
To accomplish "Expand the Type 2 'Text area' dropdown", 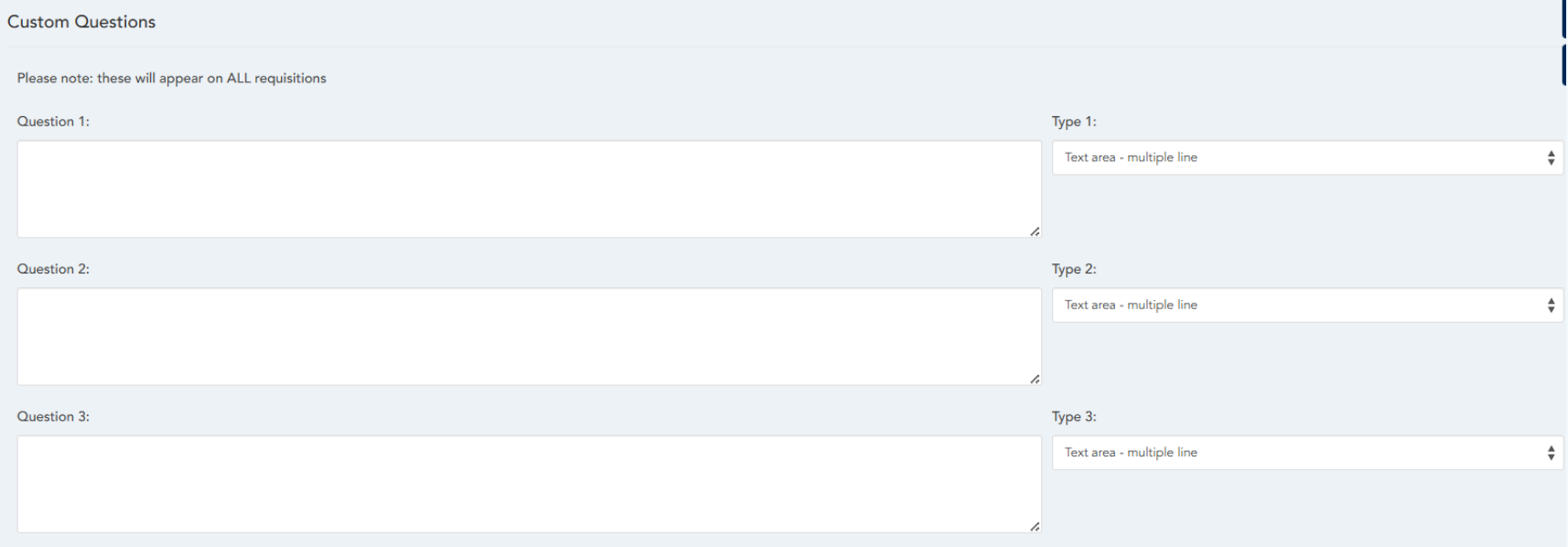I will [x=1306, y=306].
